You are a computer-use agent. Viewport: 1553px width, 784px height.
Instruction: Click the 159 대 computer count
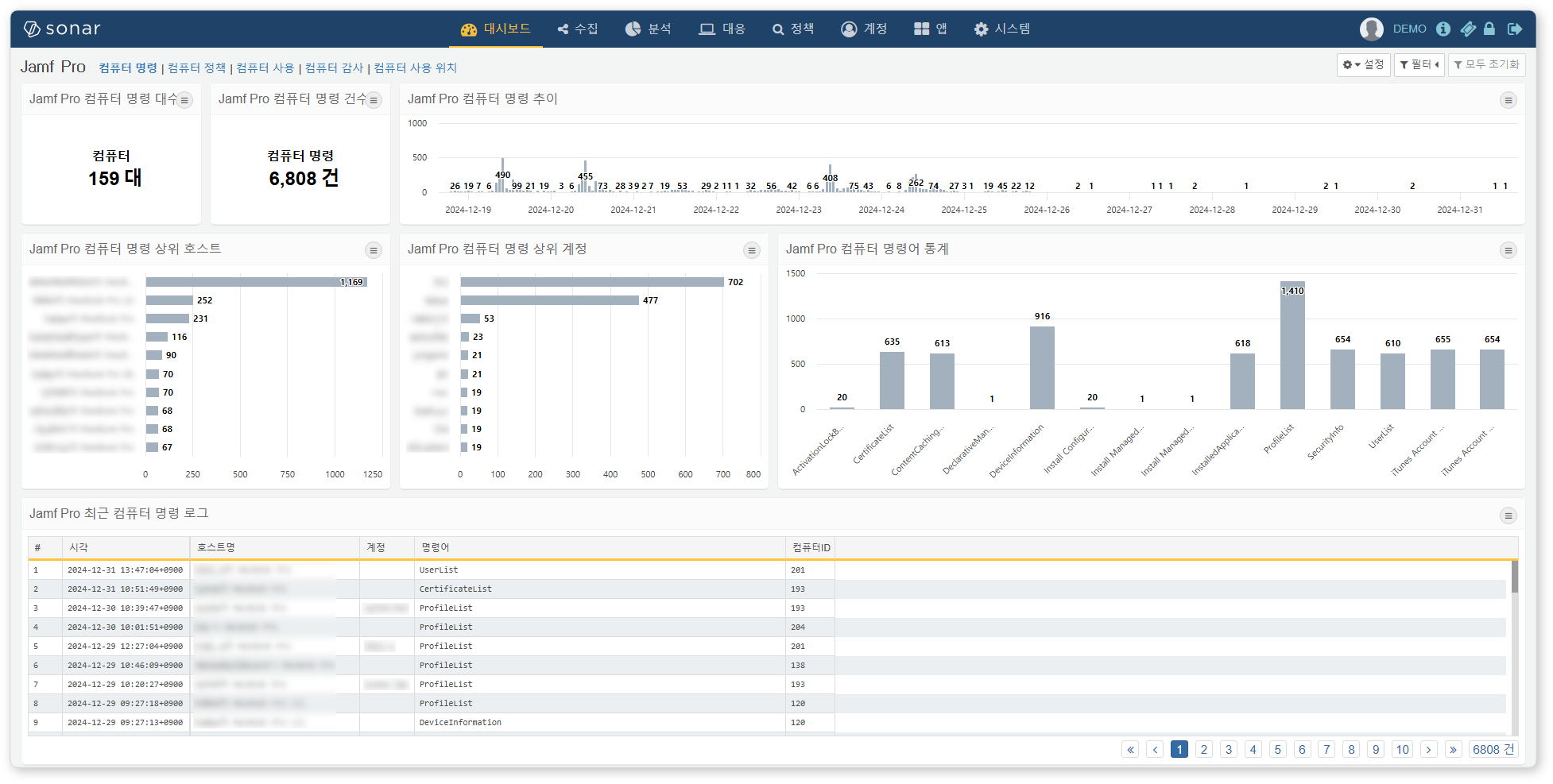tap(114, 178)
